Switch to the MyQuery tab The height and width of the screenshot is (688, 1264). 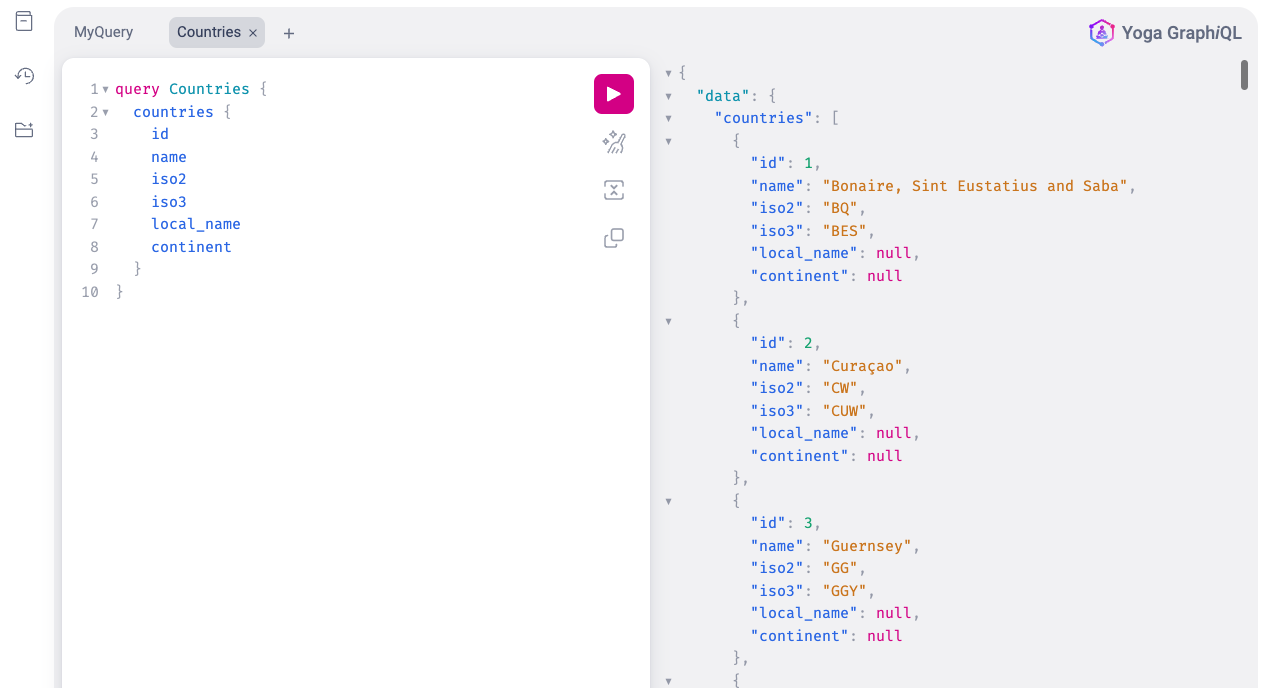tap(103, 32)
